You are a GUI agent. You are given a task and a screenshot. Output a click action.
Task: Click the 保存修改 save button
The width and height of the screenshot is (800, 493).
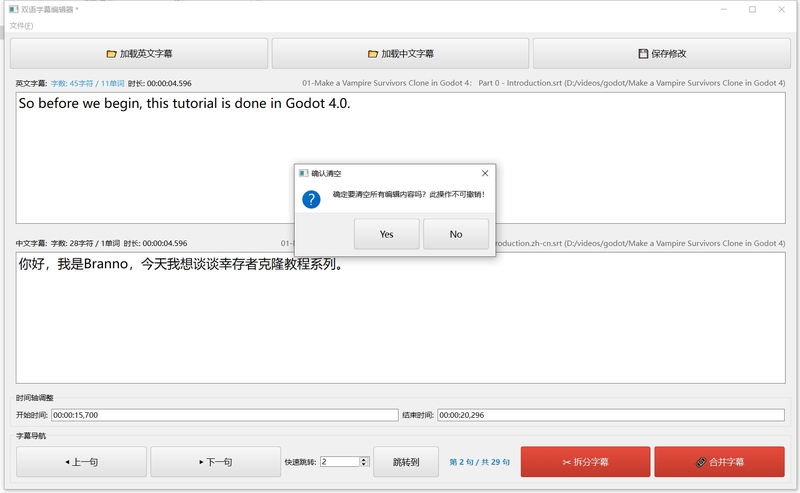[662, 54]
